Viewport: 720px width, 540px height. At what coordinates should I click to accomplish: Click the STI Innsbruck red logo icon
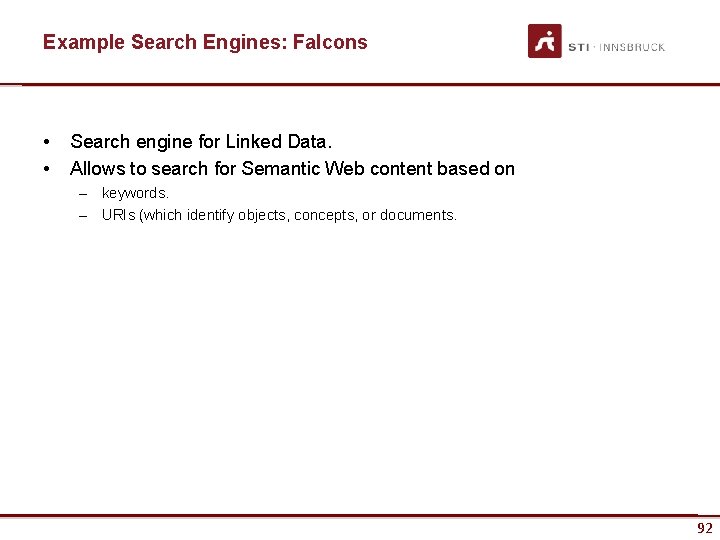[x=545, y=41]
